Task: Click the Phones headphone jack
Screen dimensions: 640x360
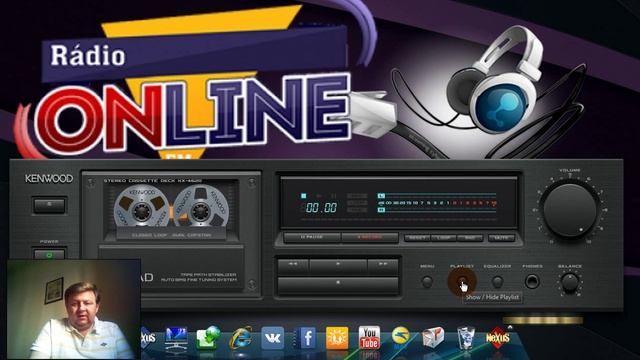Action: point(532,282)
